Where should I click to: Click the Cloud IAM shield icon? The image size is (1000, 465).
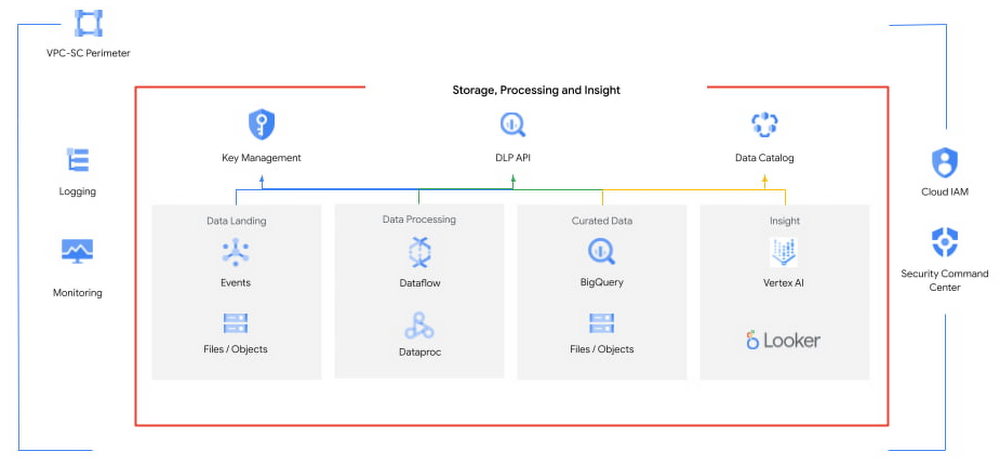[945, 163]
